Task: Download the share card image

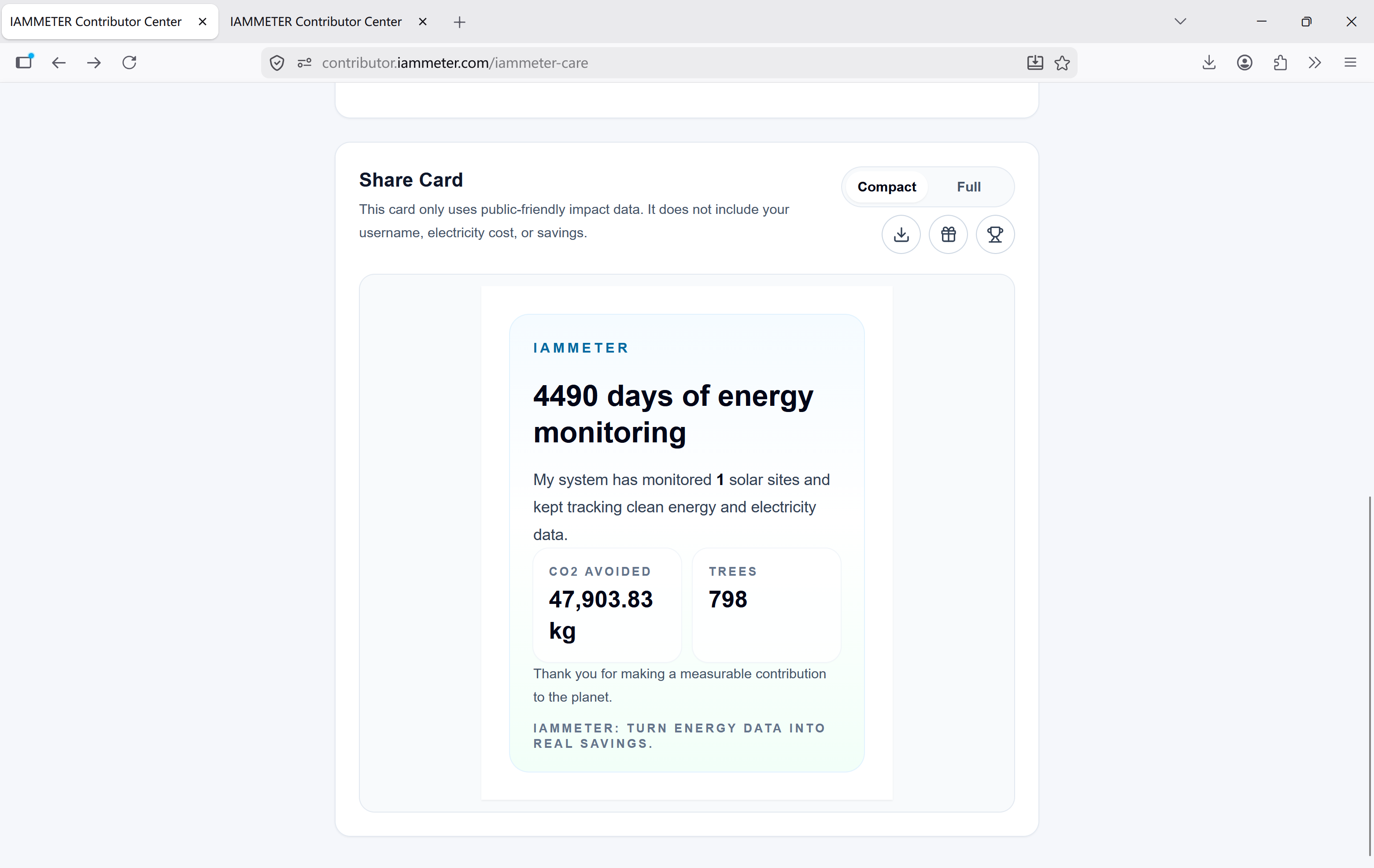Action: click(x=901, y=235)
